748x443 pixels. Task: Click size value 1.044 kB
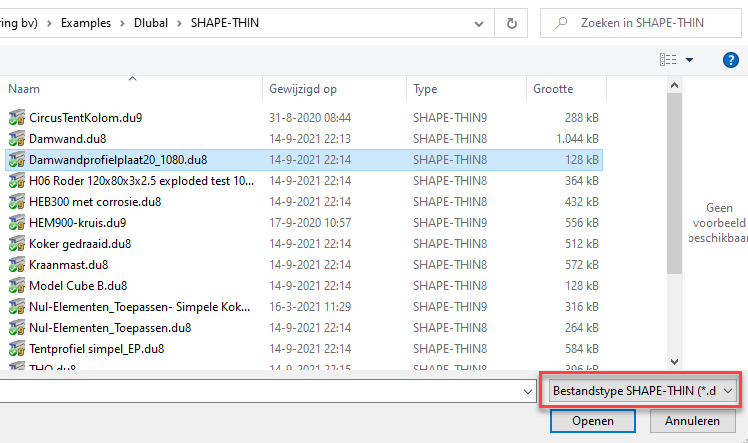[577, 139]
